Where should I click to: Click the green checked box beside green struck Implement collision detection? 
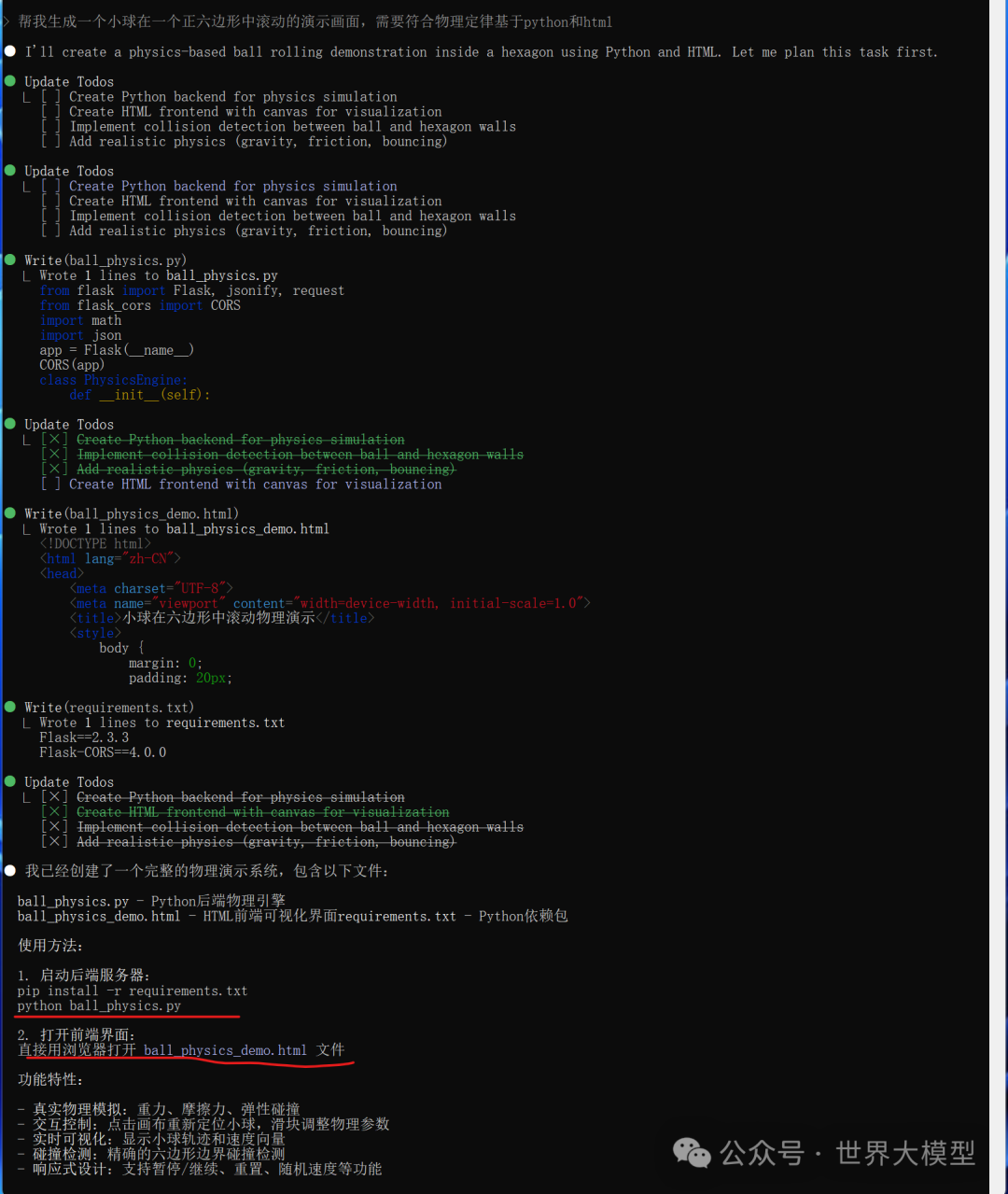pos(54,454)
